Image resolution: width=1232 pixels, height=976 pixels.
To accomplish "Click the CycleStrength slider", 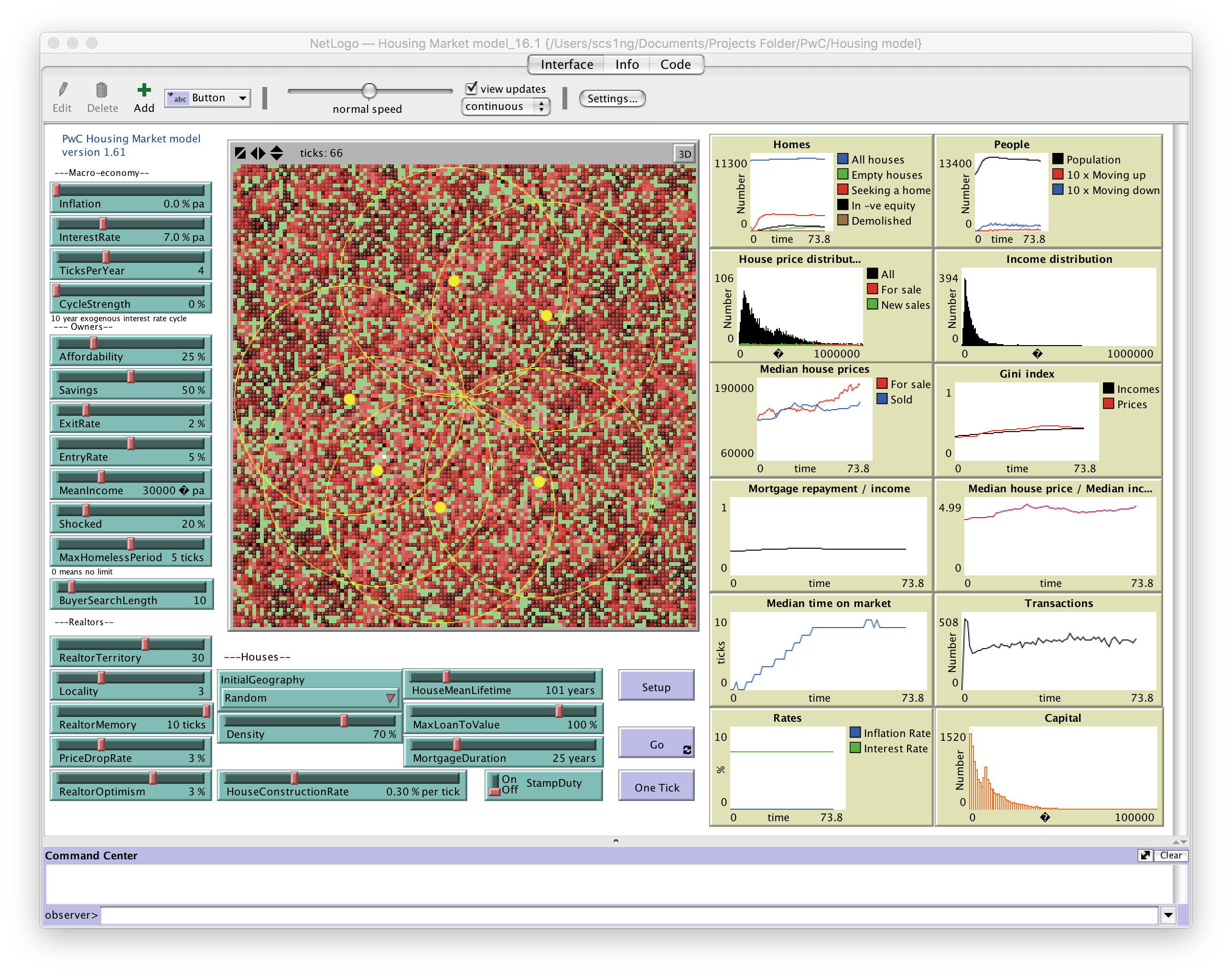I will coord(131,298).
